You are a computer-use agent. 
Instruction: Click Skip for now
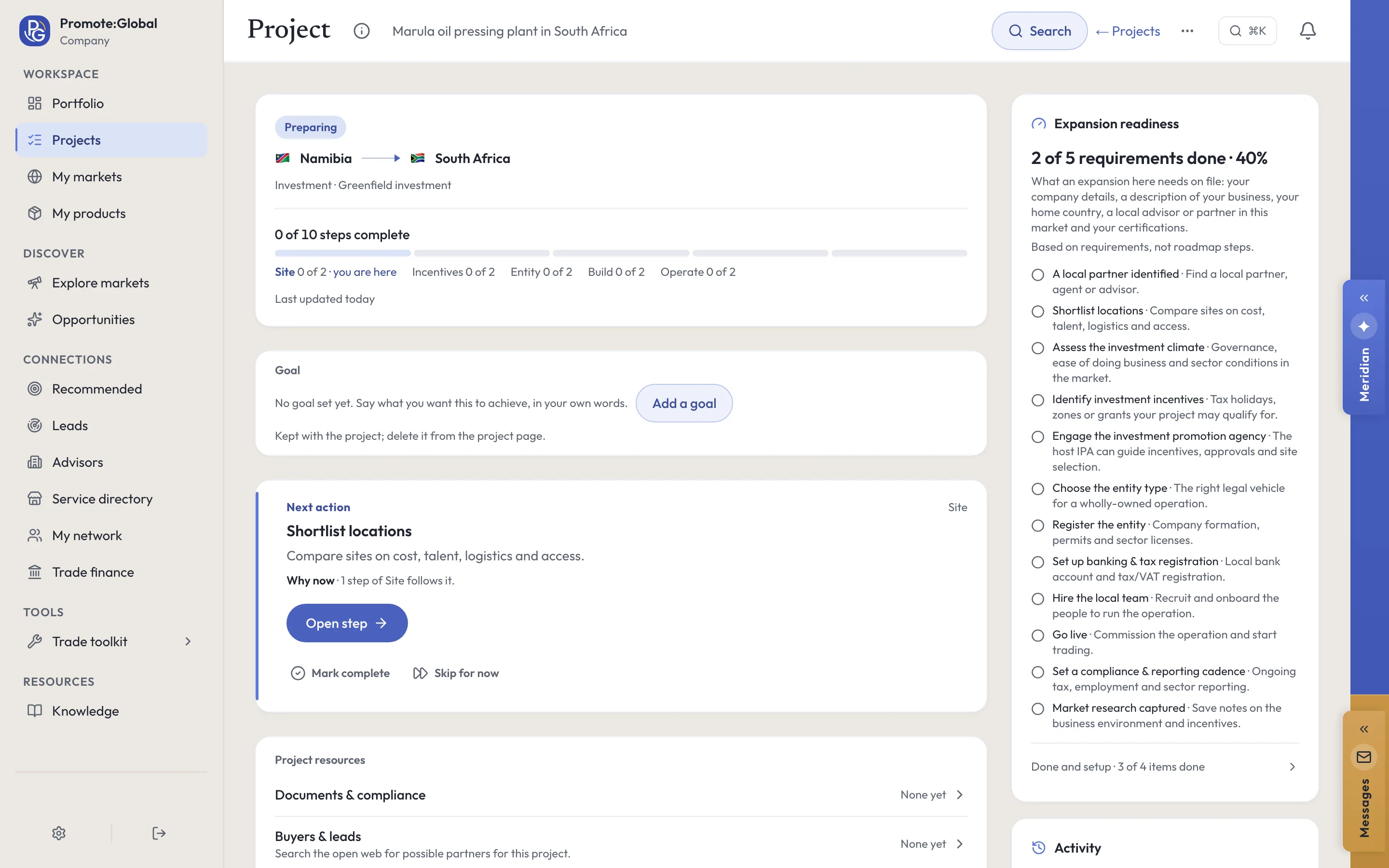[x=456, y=673]
